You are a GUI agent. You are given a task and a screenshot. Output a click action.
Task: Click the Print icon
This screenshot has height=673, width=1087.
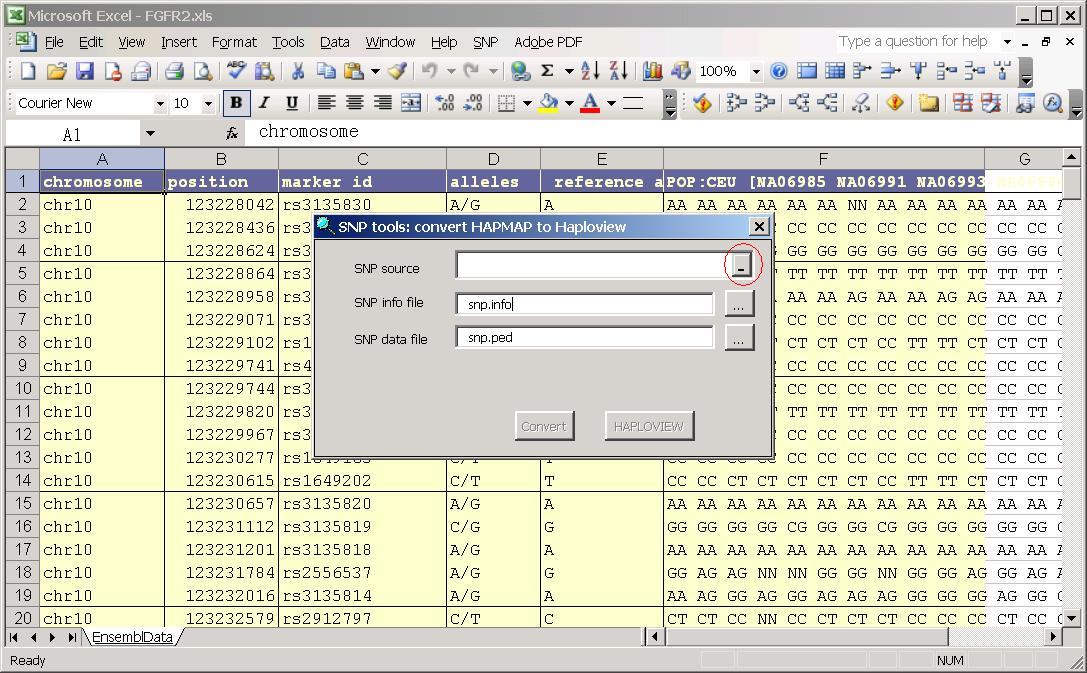pyautogui.click(x=175, y=71)
